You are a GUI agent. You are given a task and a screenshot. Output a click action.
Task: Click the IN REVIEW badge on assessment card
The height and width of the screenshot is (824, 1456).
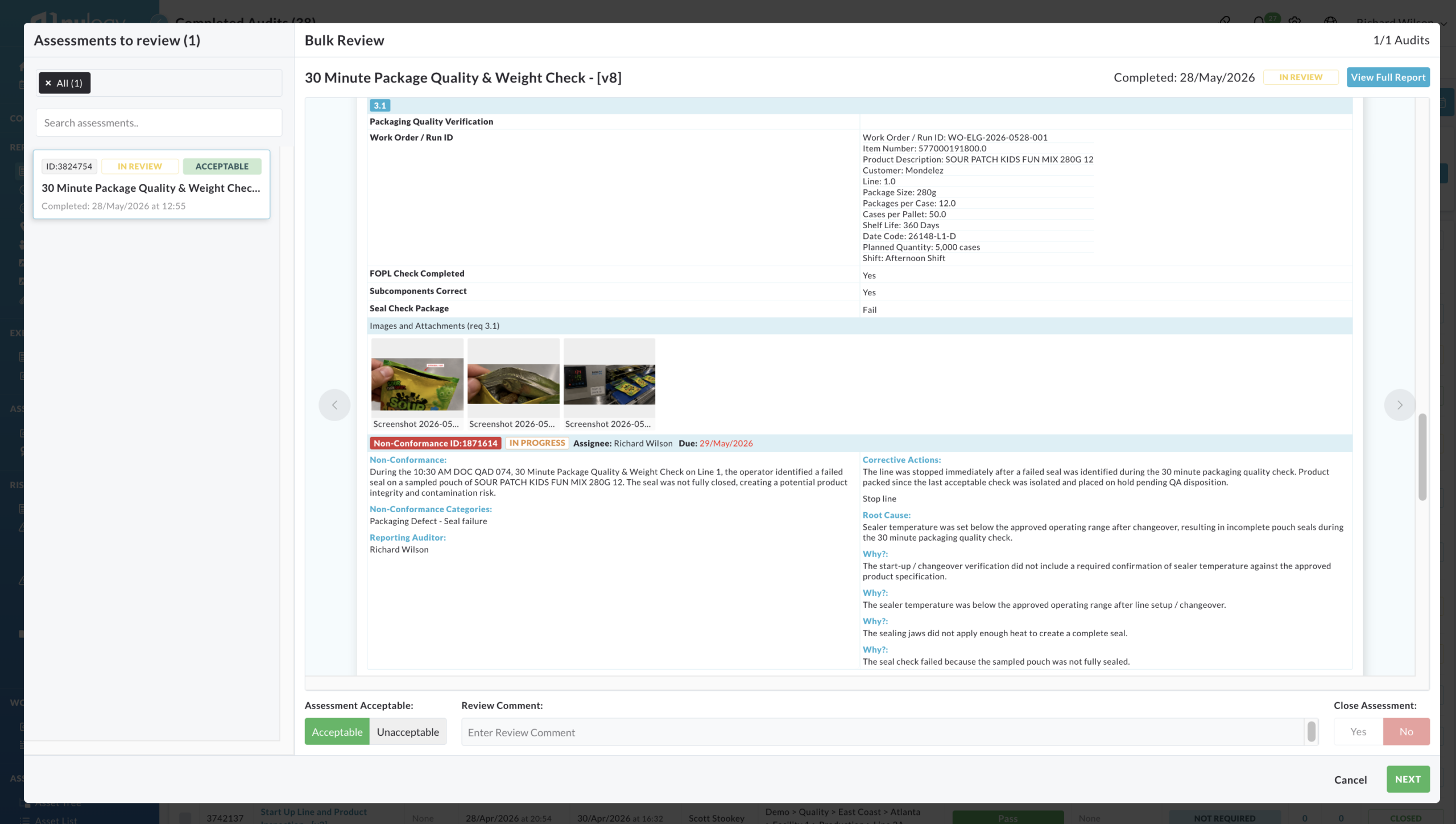click(x=140, y=166)
